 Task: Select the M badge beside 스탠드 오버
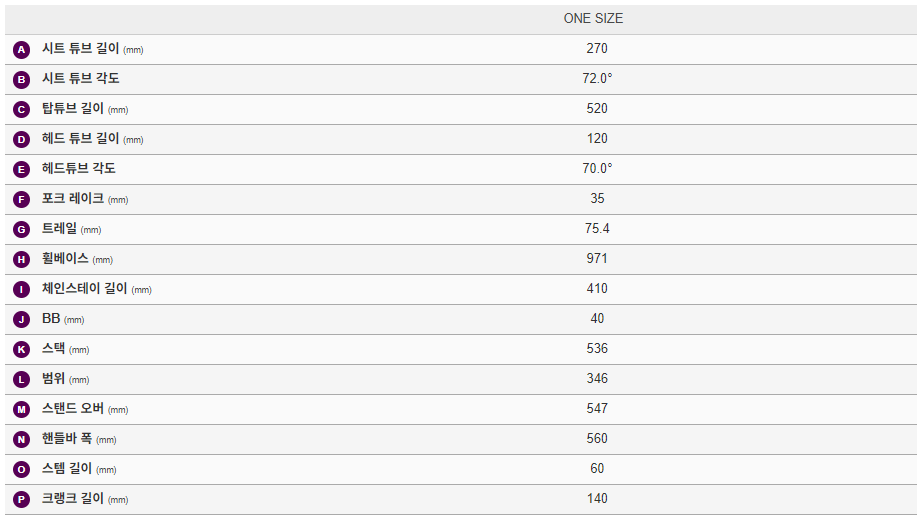22,409
